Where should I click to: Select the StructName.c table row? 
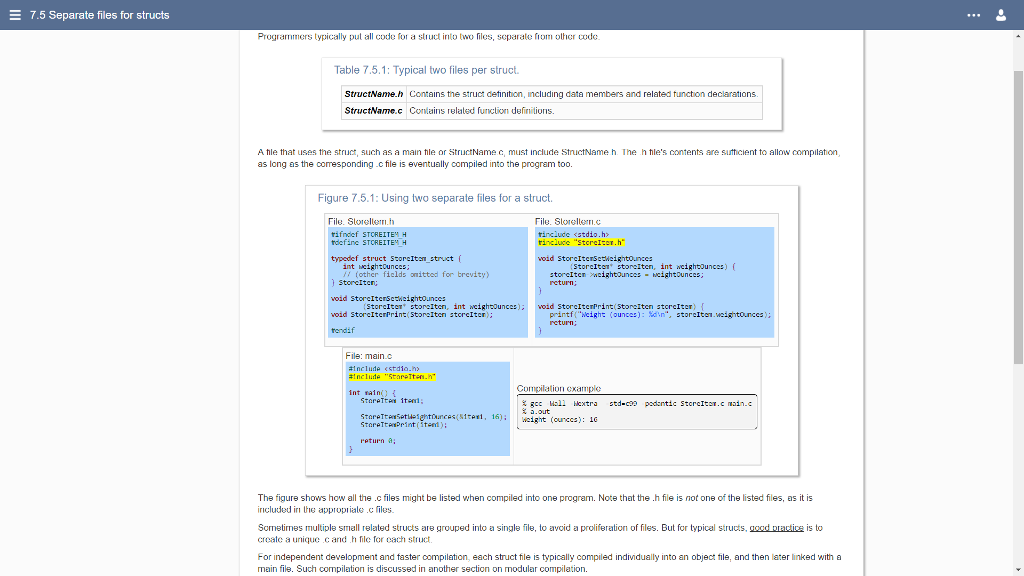550,111
